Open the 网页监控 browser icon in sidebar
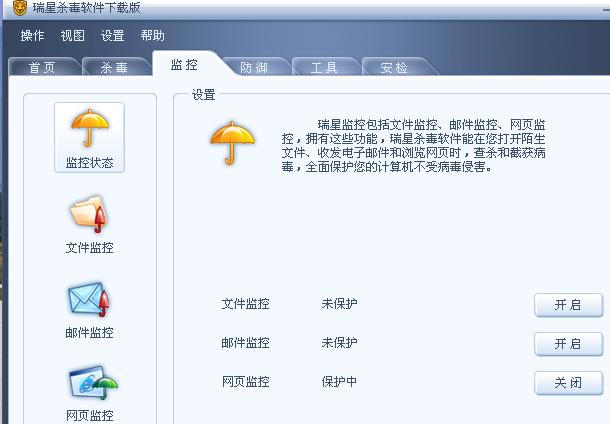Image resolution: width=610 pixels, height=424 pixels. 93,382
